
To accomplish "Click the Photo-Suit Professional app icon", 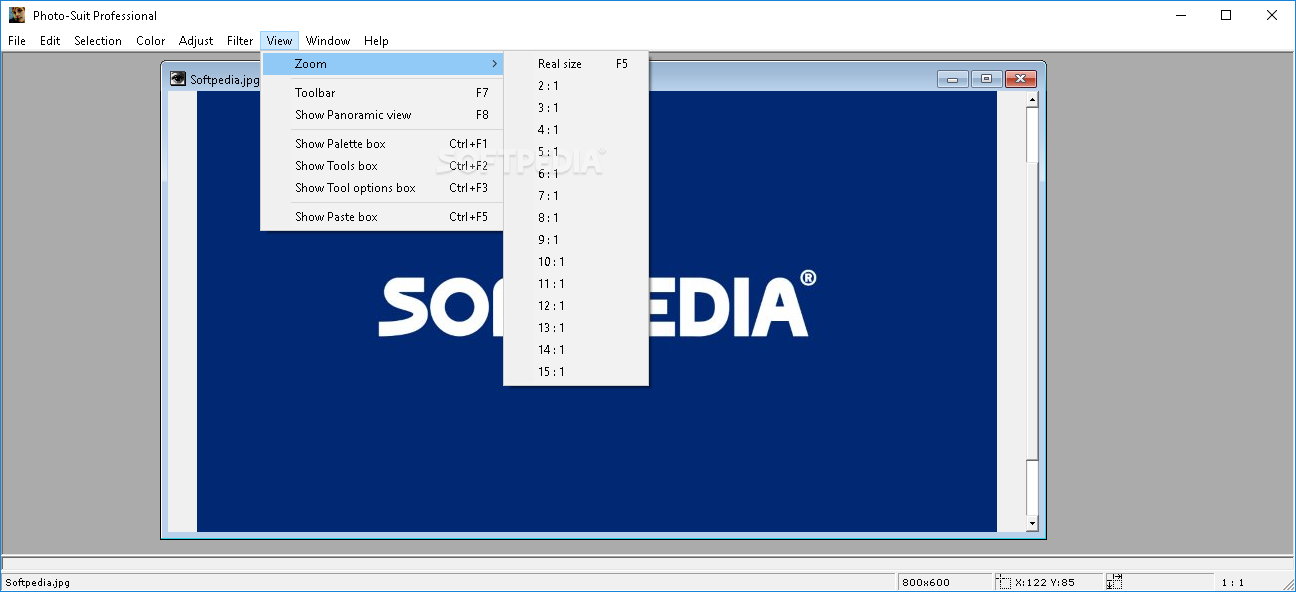I will (x=17, y=15).
